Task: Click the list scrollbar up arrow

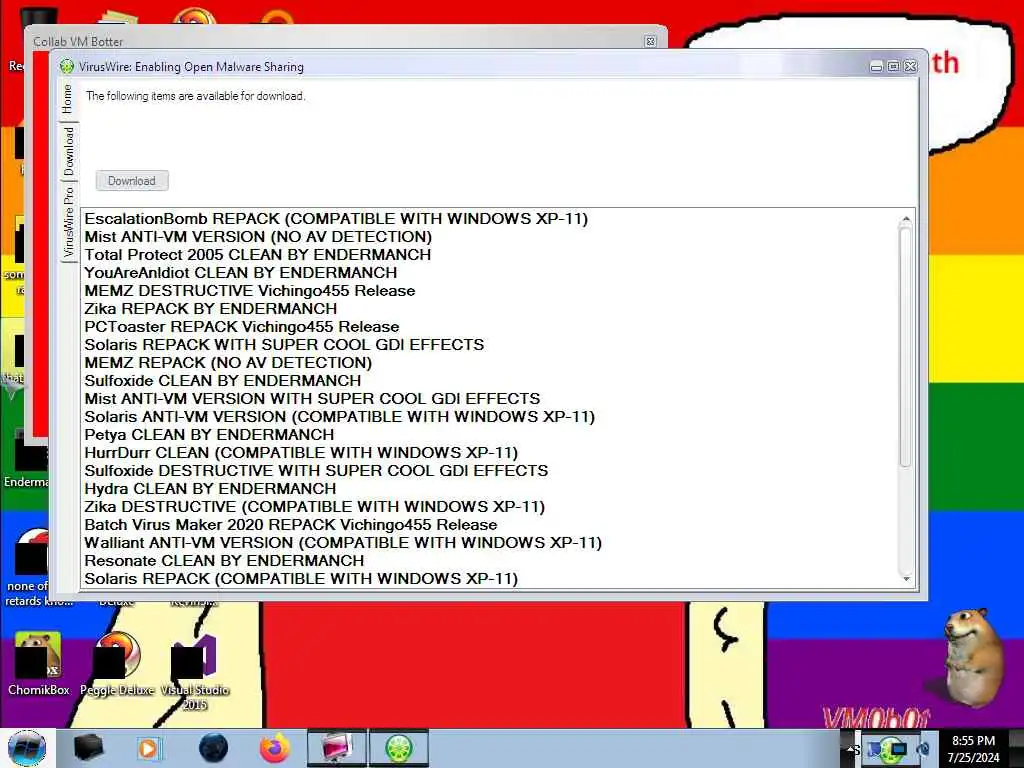Action: (x=906, y=219)
